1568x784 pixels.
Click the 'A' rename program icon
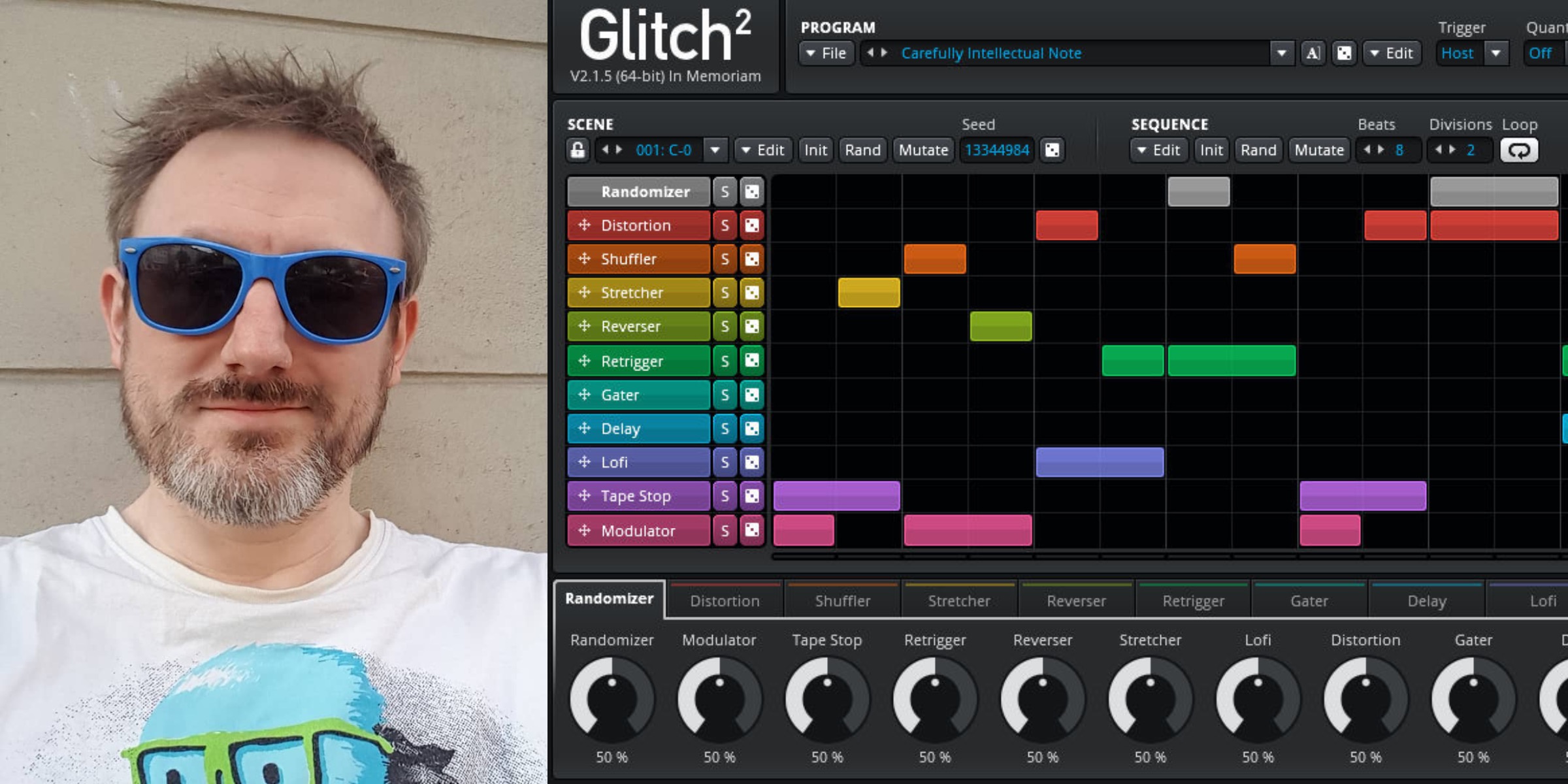click(1313, 53)
